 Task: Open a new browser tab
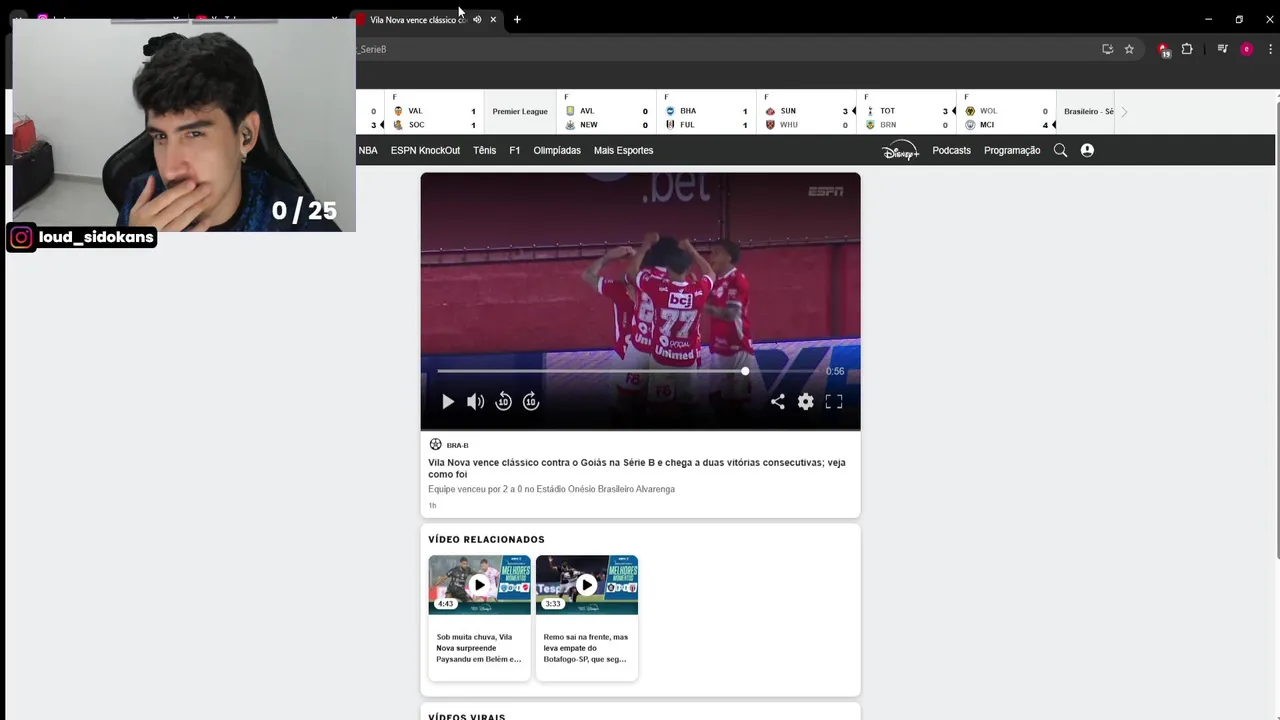(x=517, y=19)
